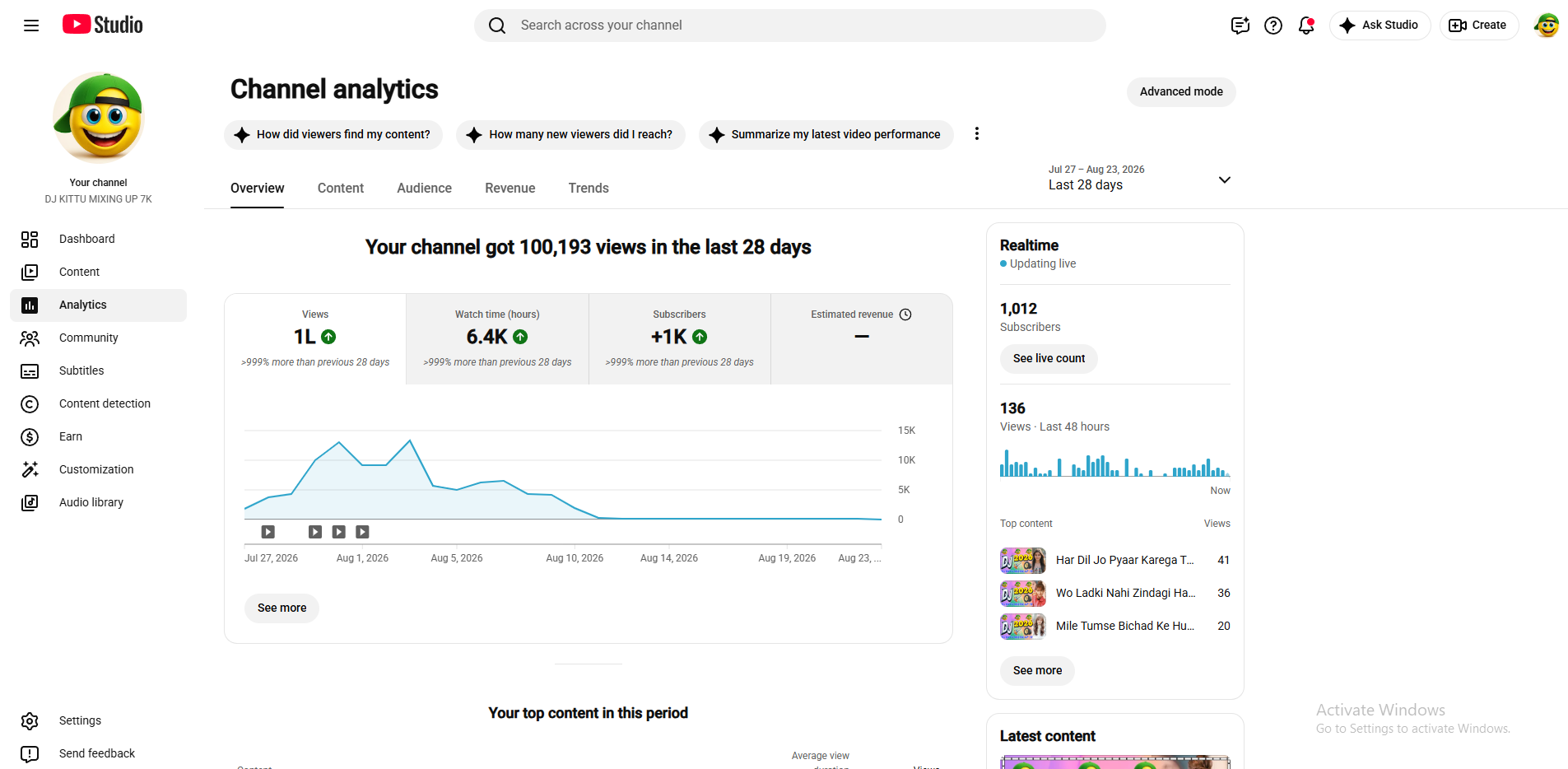Screen dimensions: 1568x769
Task: Click the Settings gear icon
Action: [30, 720]
